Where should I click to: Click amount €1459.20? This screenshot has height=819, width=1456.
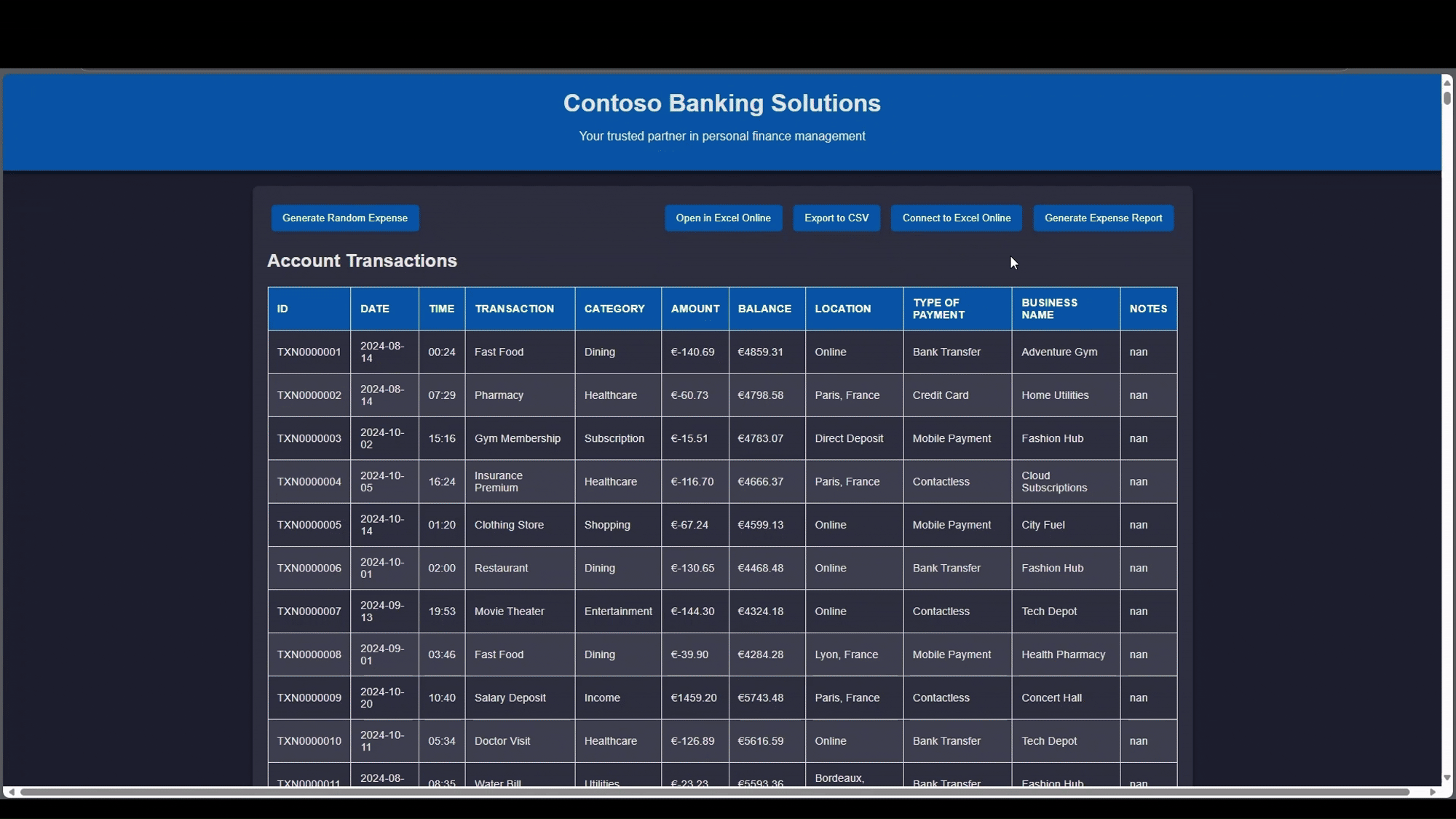point(694,697)
